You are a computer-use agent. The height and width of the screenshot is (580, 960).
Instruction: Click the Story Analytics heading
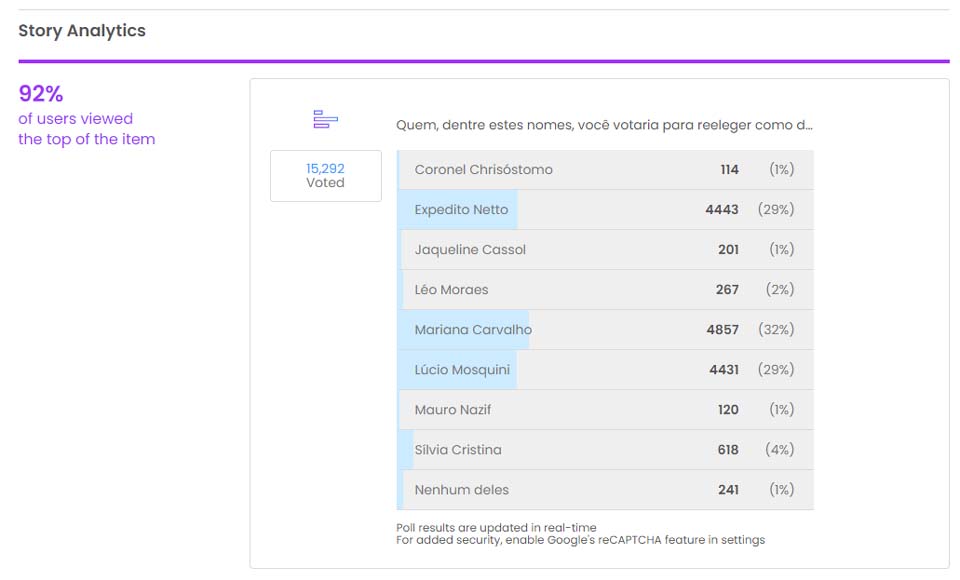[82, 31]
